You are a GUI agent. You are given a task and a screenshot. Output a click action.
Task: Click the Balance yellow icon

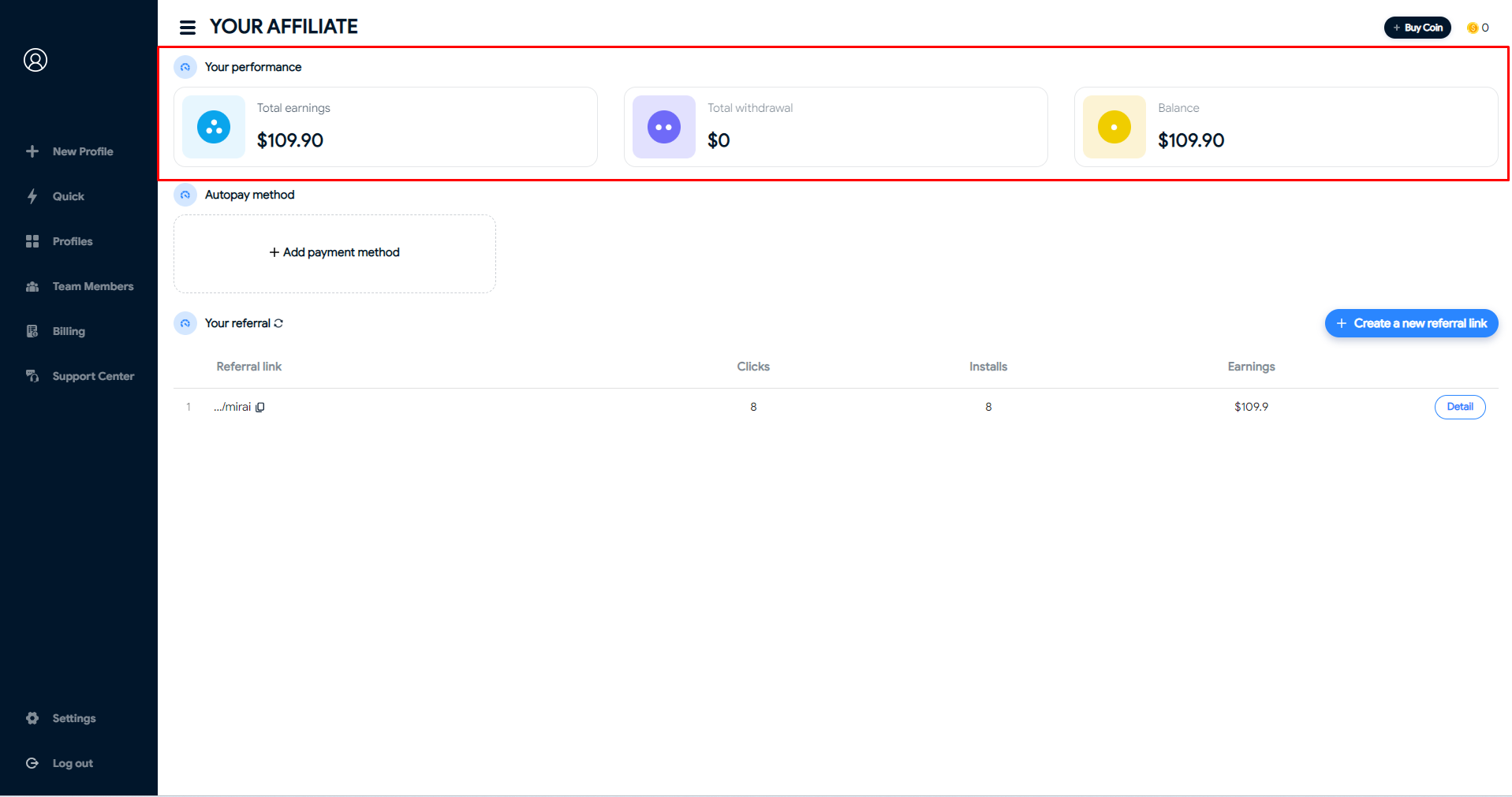point(1114,127)
